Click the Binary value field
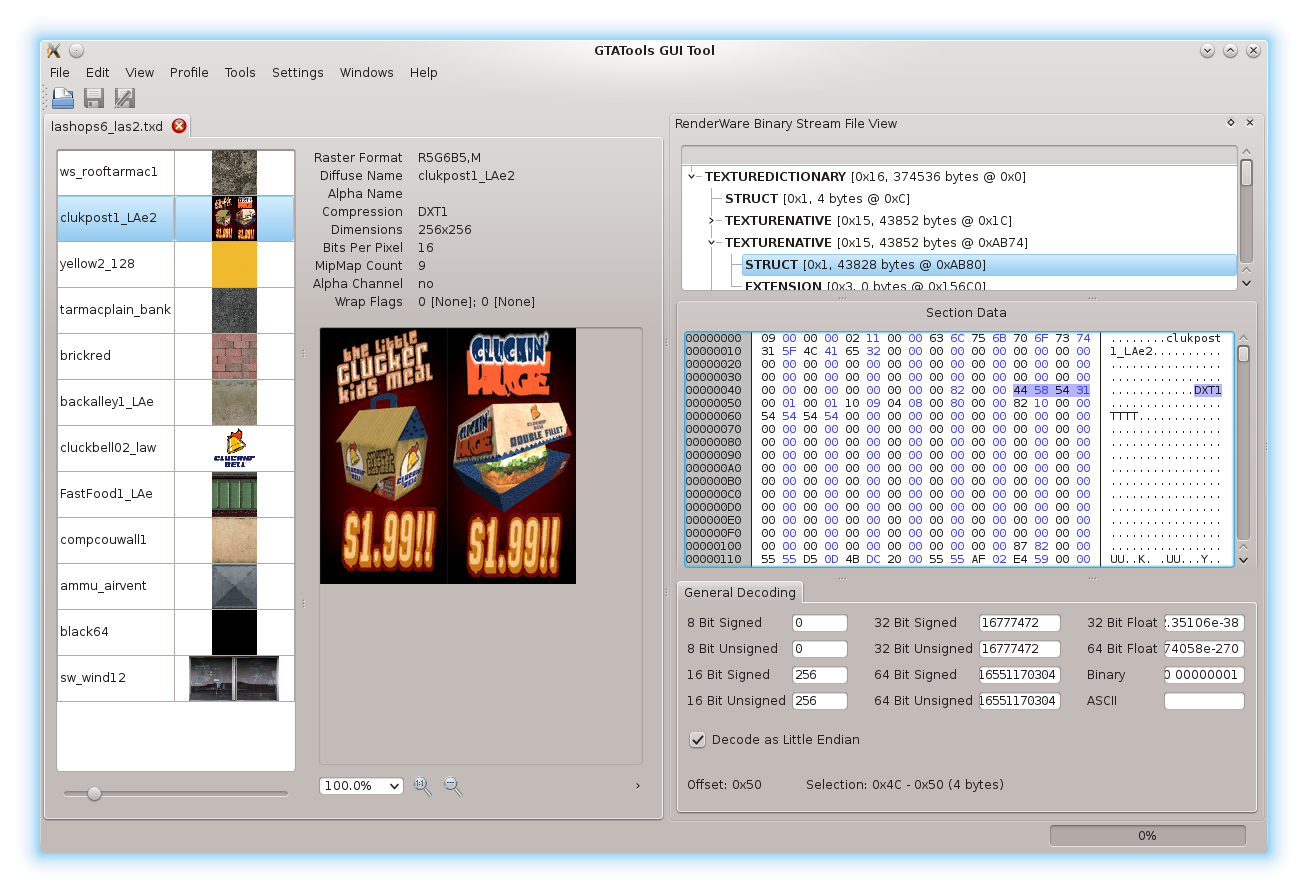 (x=1204, y=675)
